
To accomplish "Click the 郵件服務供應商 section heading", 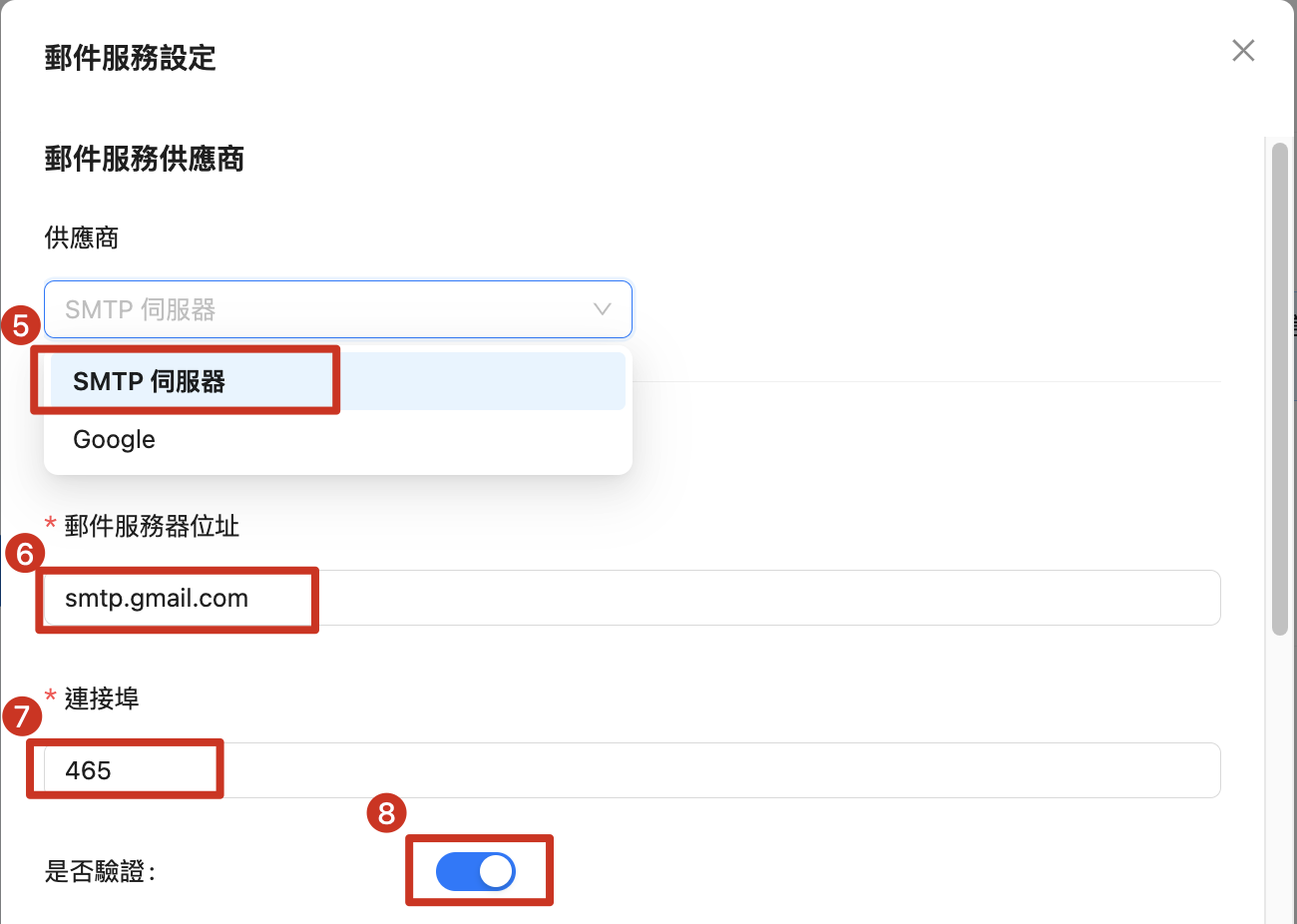I will click(145, 159).
